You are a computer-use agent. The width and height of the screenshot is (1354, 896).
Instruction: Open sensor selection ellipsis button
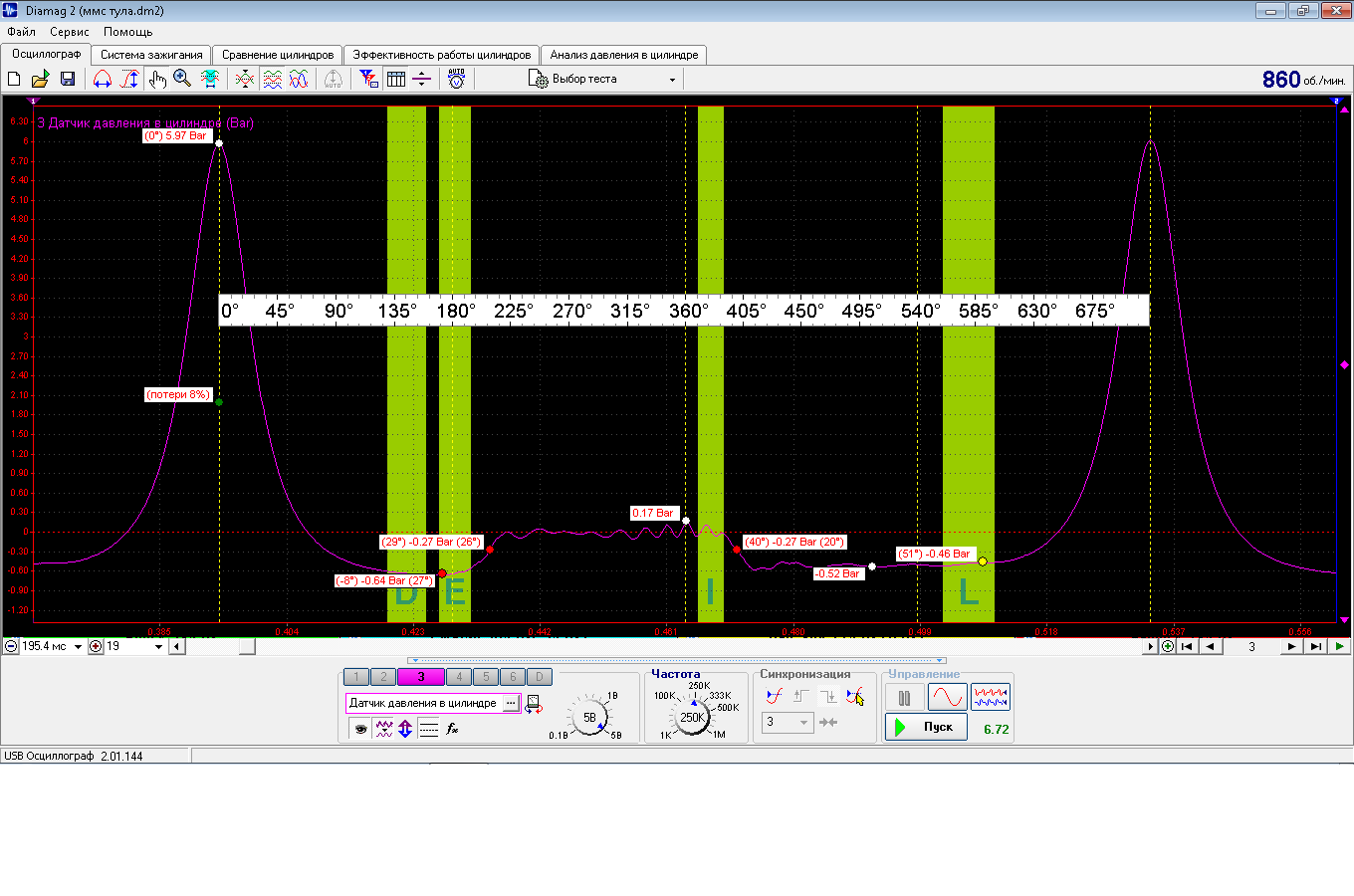point(511,703)
